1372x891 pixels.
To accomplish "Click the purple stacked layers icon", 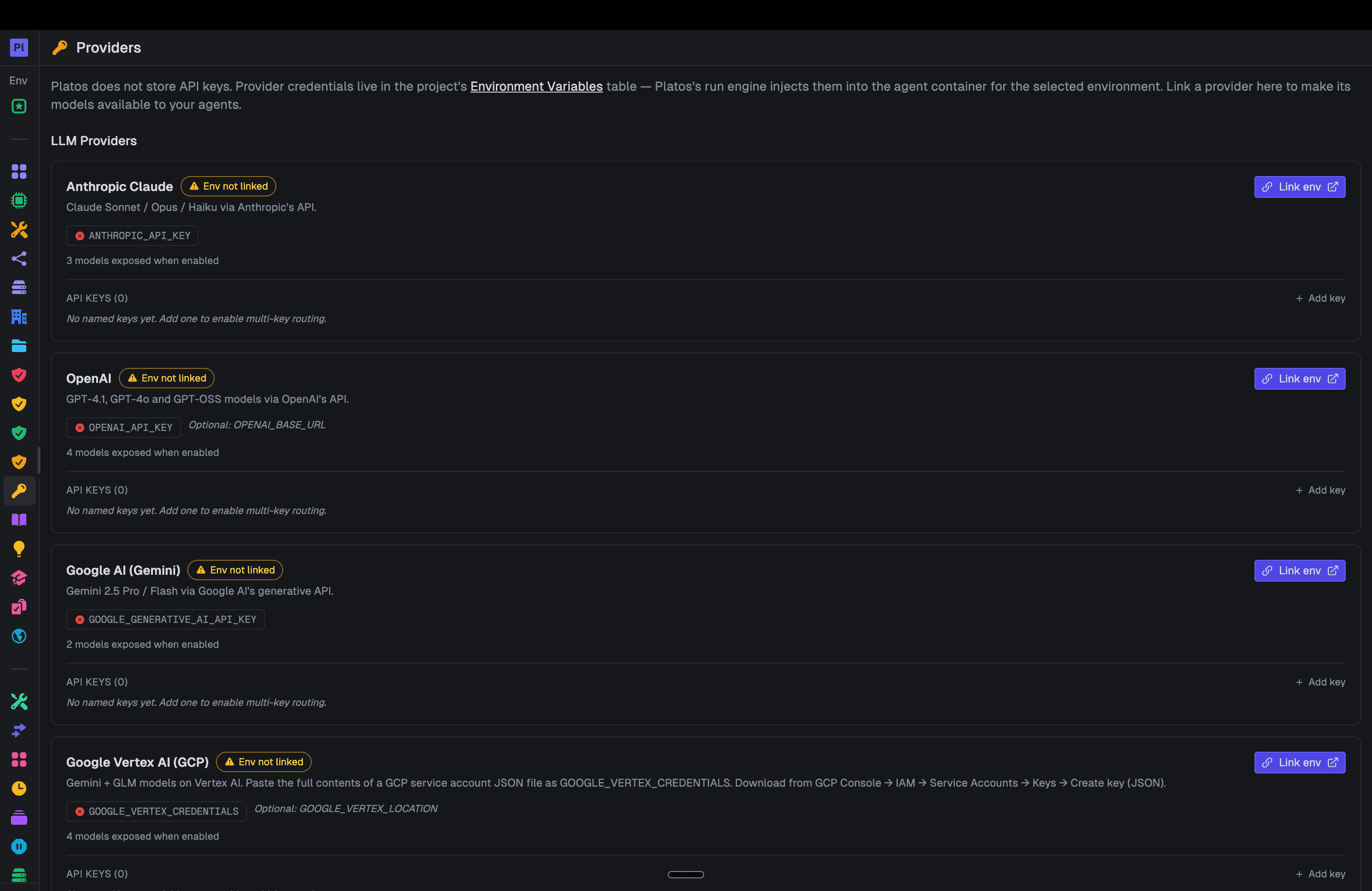I will coord(19,818).
